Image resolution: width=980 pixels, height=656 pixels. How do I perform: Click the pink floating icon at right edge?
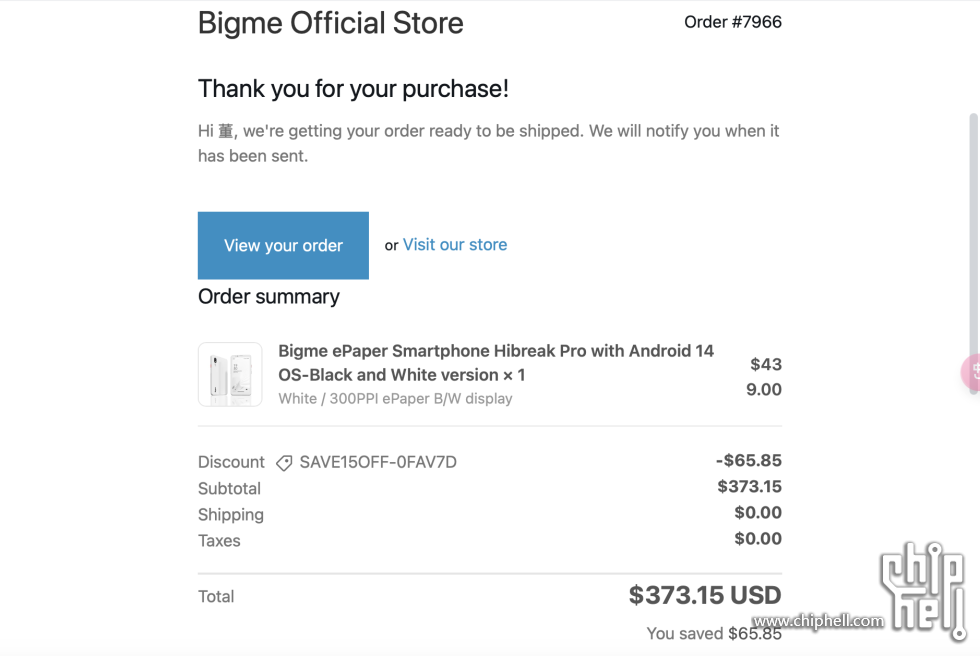tap(971, 372)
